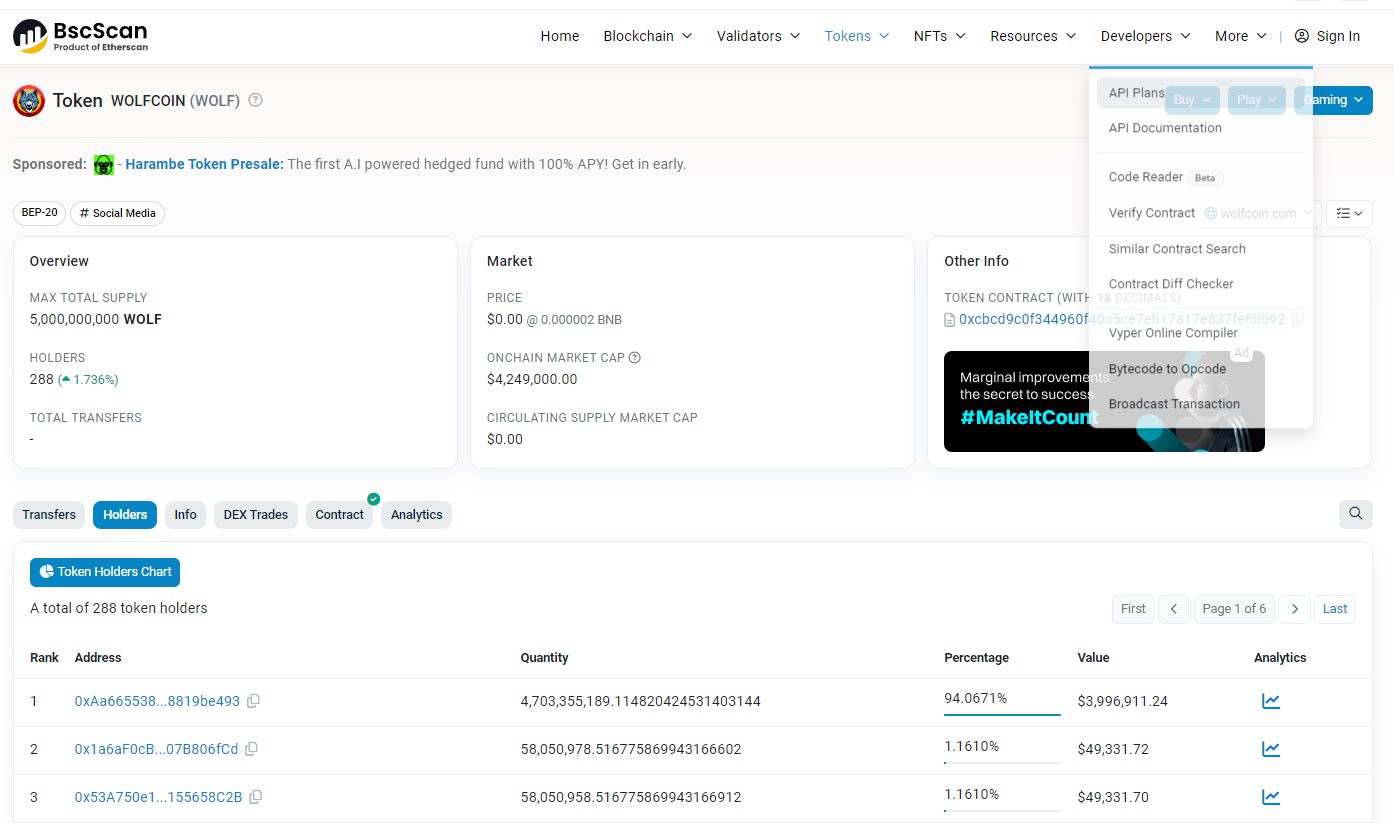Click the Harambe Token sponsor icon
This screenshot has width=1394, height=823.
pos(104,165)
